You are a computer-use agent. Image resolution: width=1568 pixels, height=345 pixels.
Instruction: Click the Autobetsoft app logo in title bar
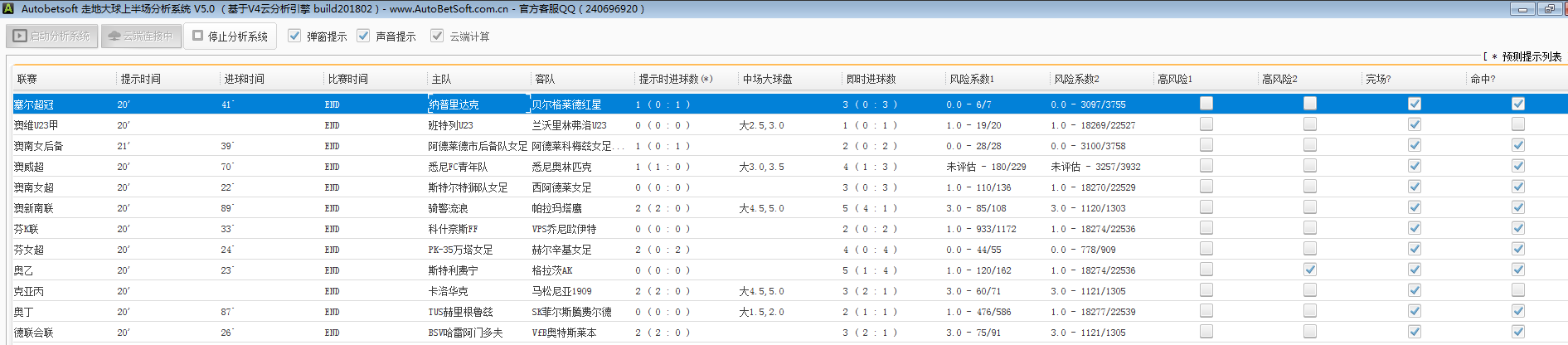(8, 9)
